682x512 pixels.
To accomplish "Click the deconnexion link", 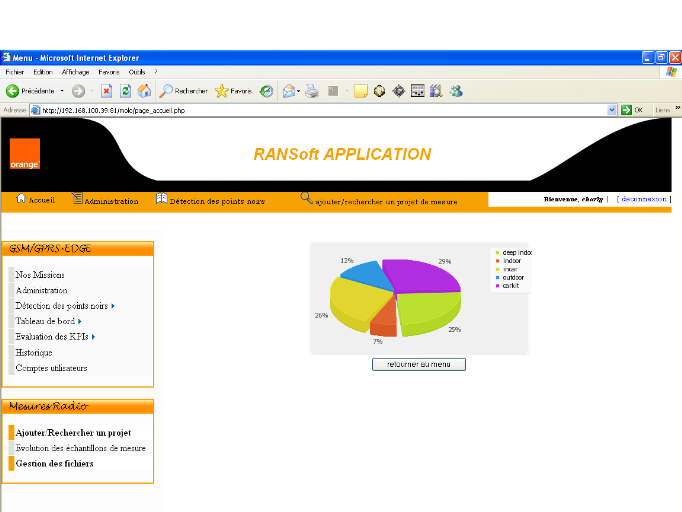I will [x=643, y=199].
